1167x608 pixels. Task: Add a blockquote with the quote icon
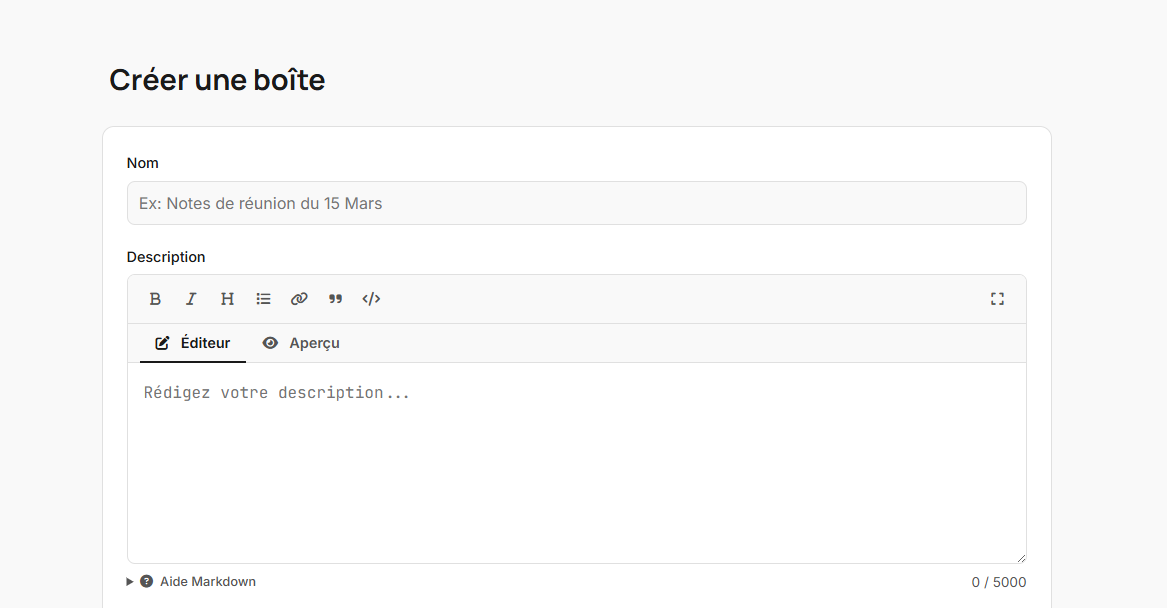tap(335, 299)
